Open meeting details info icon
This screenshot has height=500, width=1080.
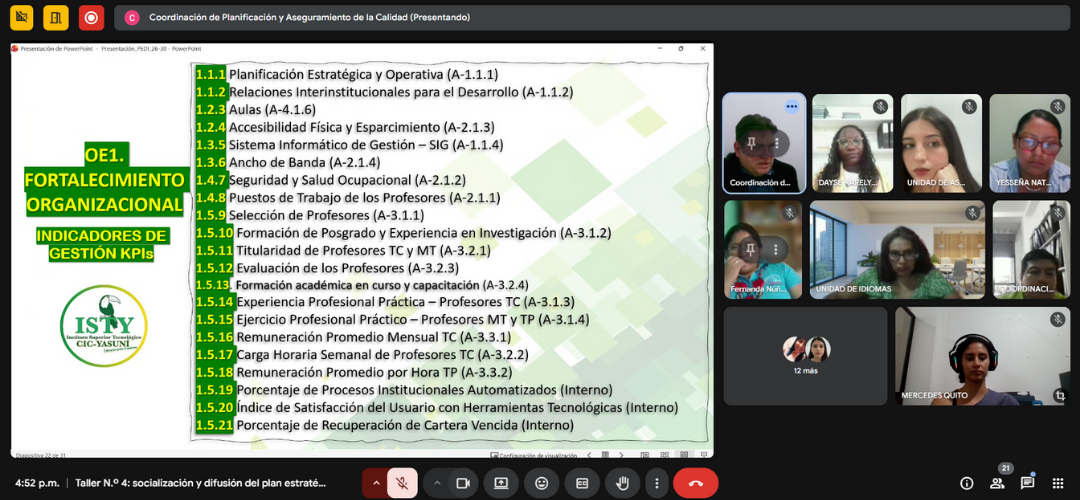(x=966, y=483)
